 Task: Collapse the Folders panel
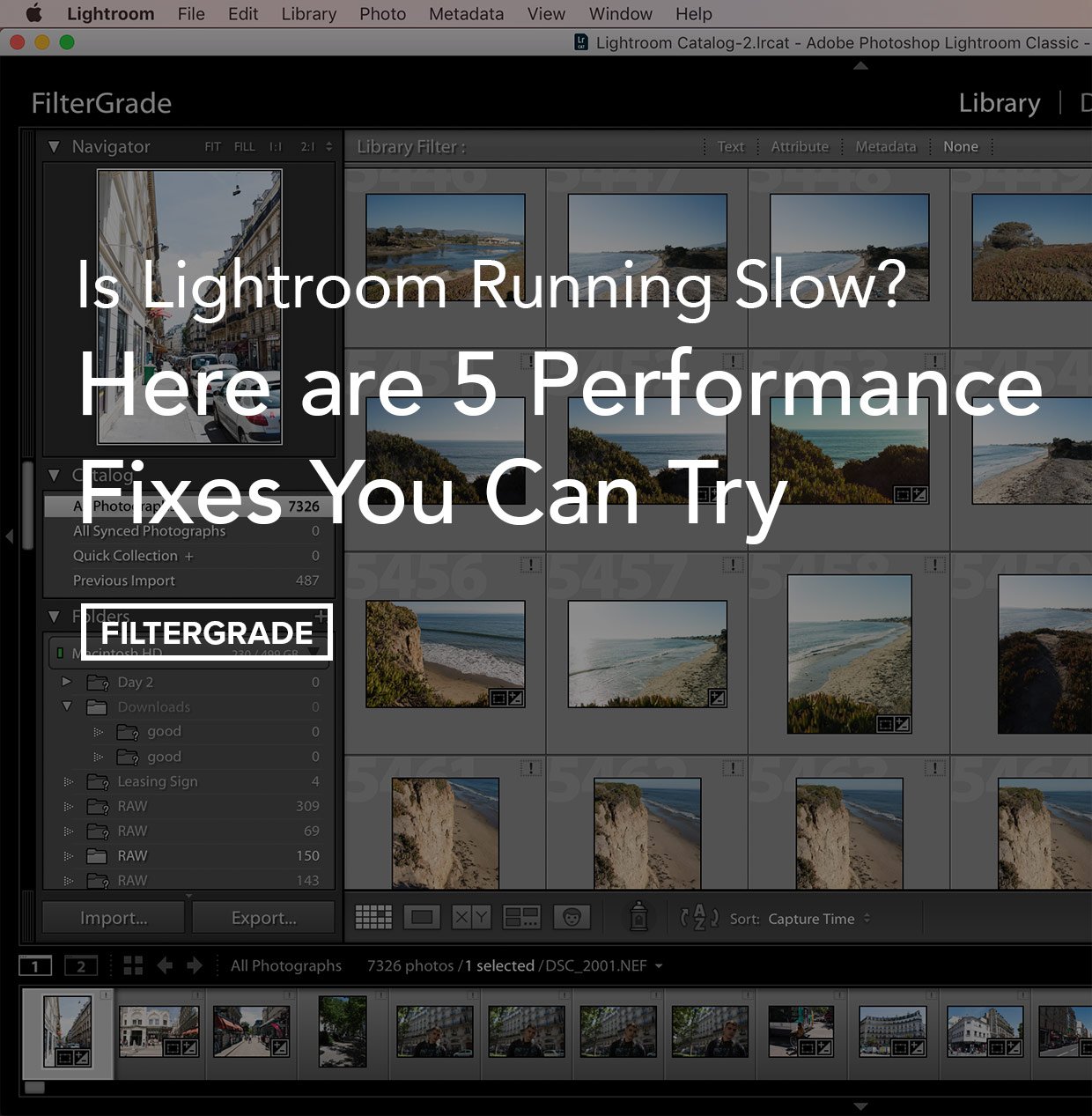point(55,617)
